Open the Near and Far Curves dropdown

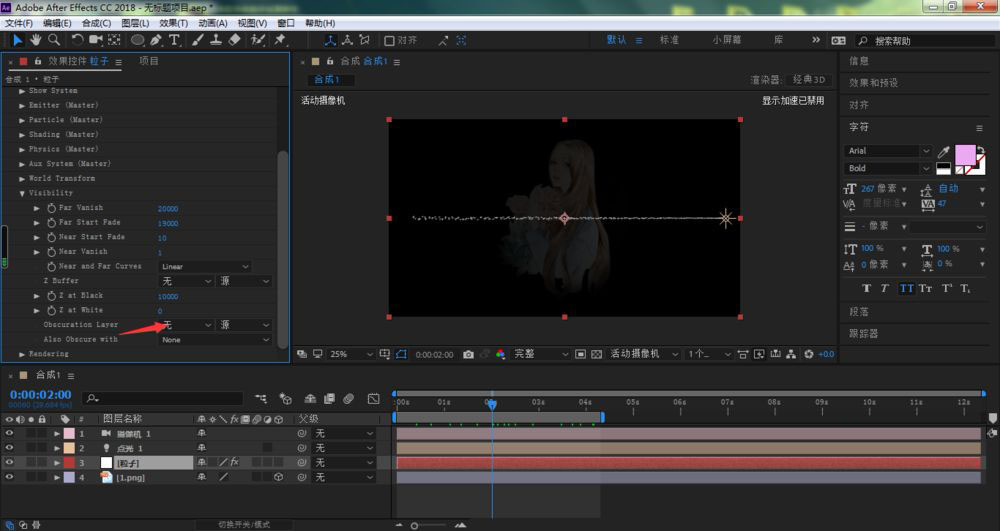[204, 266]
